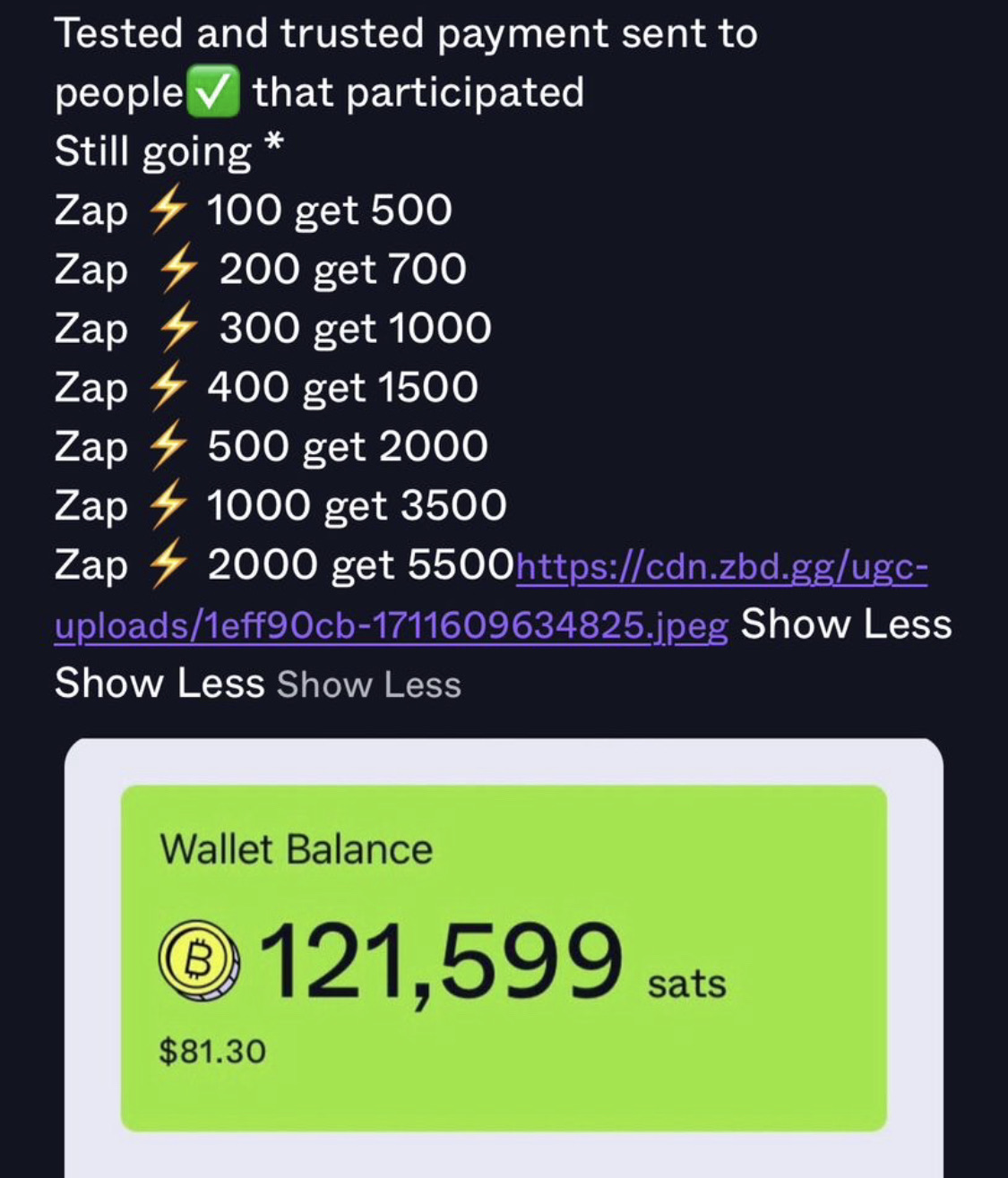Click the "Wallet Balance" heading label
This screenshot has width=1008, height=1178.
[296, 849]
